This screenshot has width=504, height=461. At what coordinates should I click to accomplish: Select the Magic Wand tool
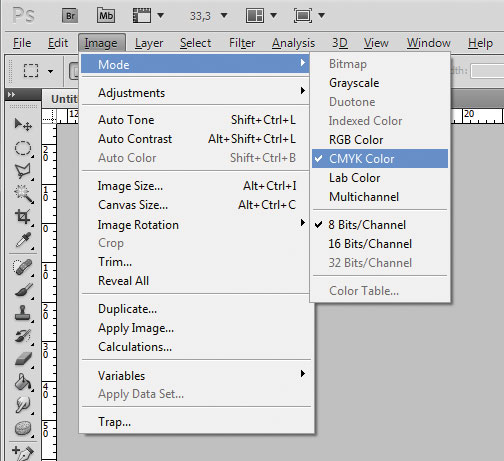(x=23, y=194)
